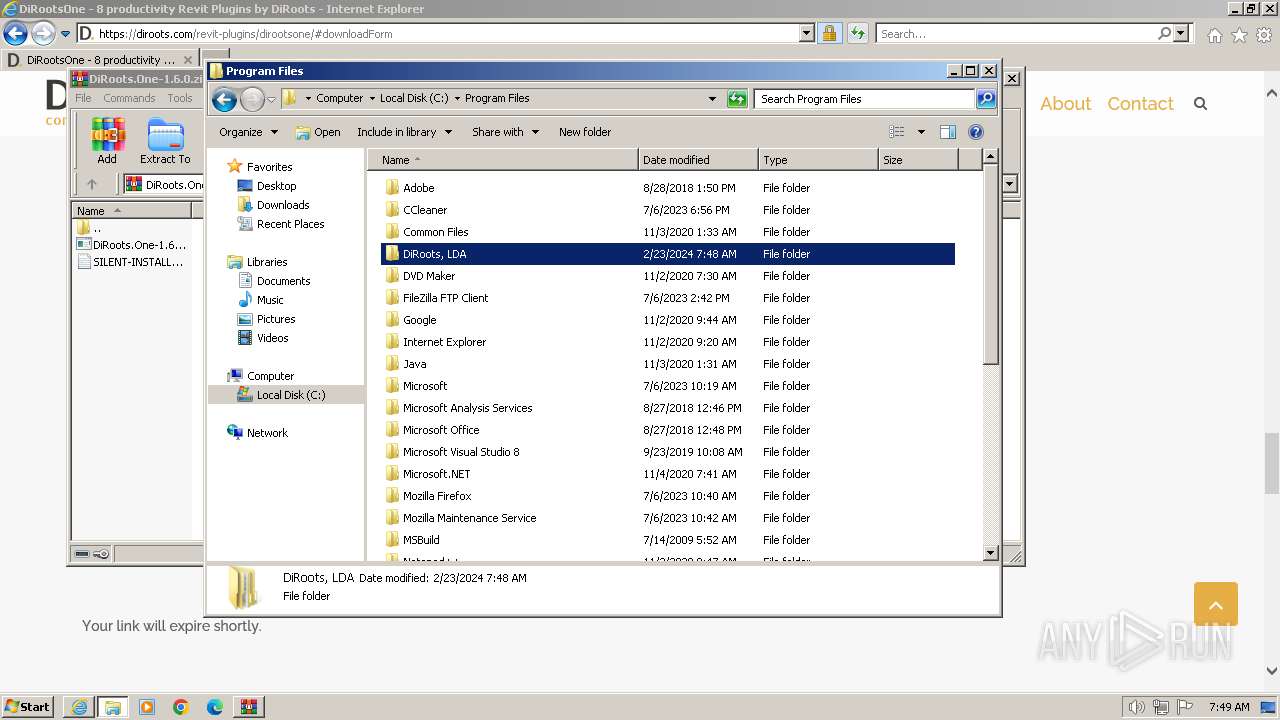The height and width of the screenshot is (720, 1280).
Task: Click the New folder button
Action: pyautogui.click(x=585, y=132)
